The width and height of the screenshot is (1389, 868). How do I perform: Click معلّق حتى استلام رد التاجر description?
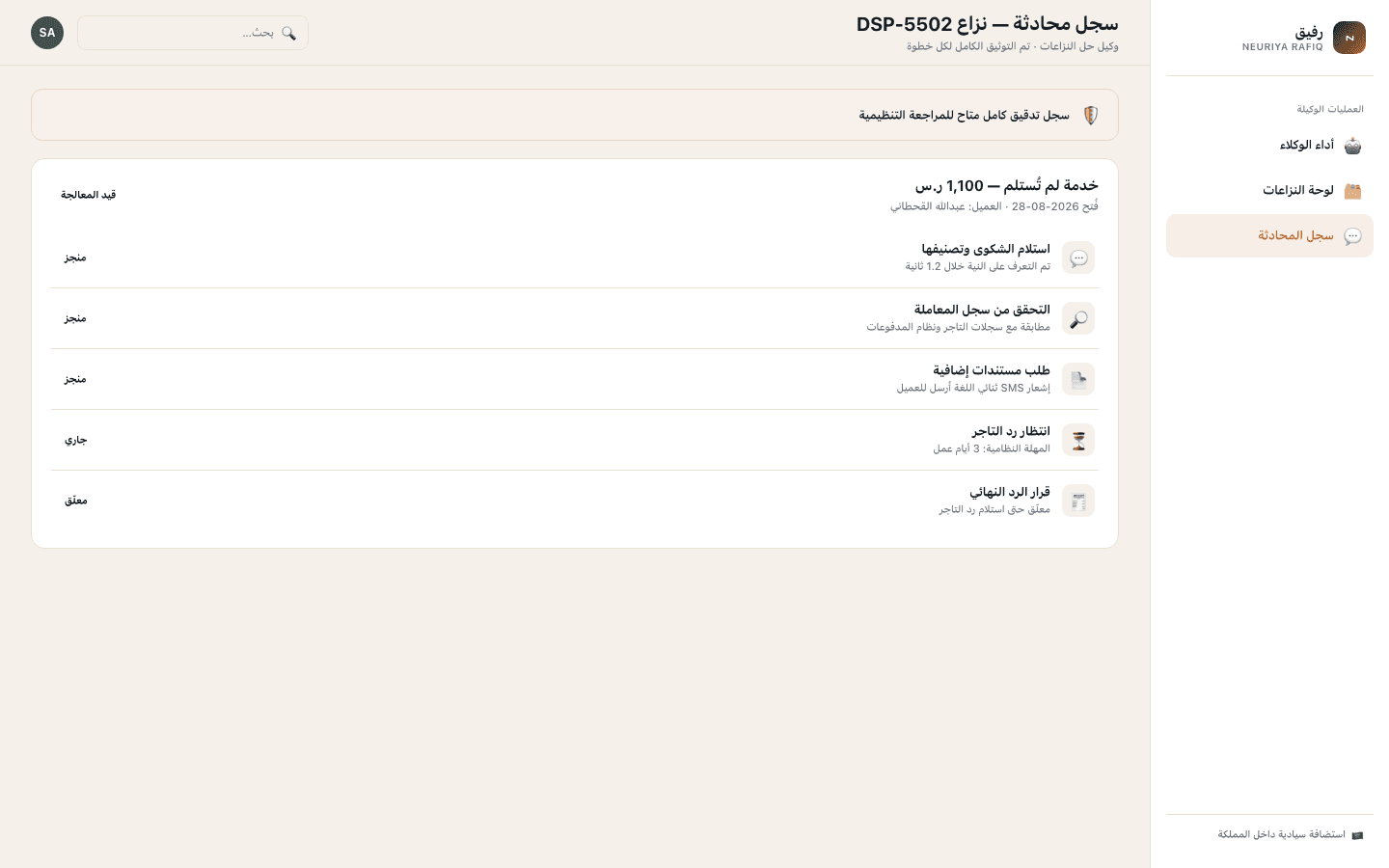[994, 509]
